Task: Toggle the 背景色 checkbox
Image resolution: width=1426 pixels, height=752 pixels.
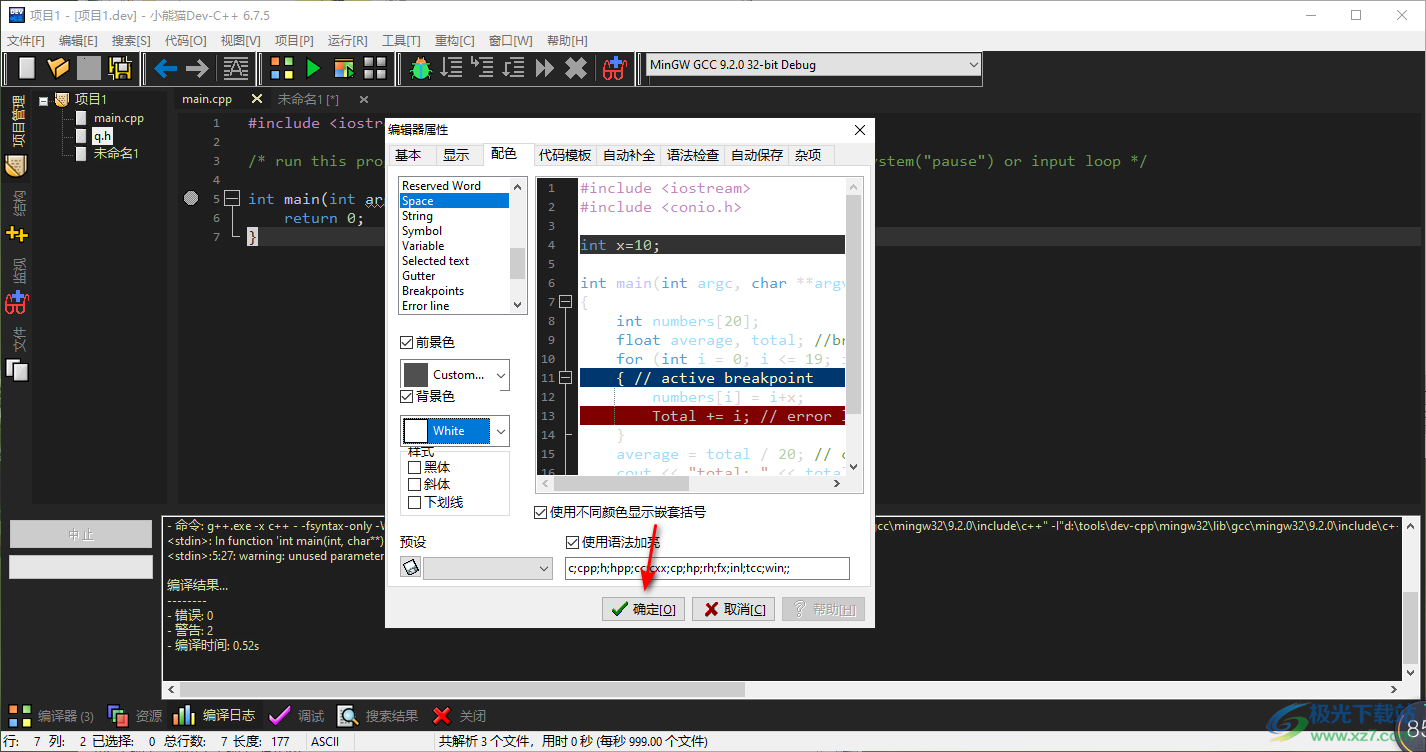Action: (407, 396)
